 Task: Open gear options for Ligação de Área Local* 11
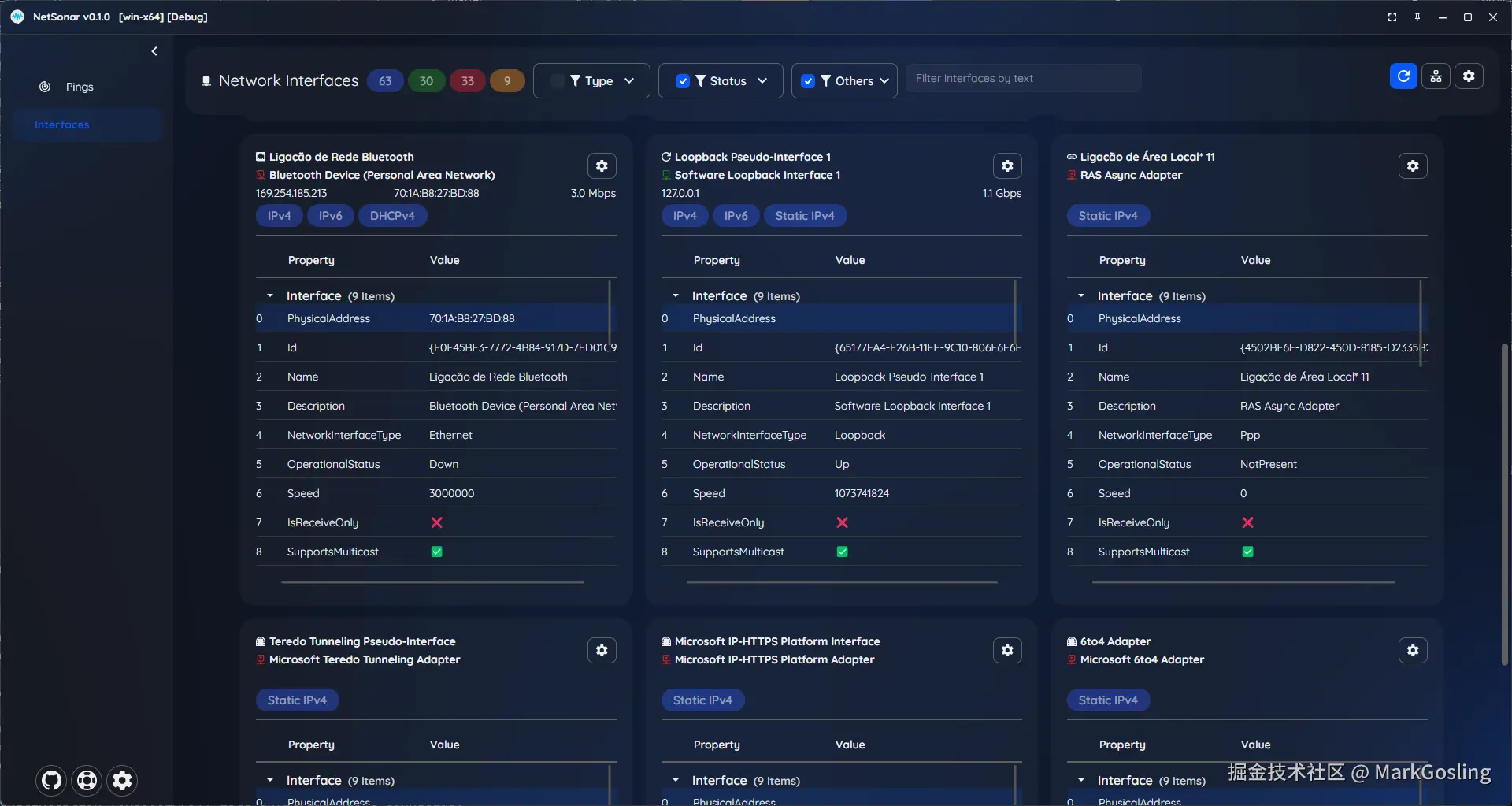[x=1413, y=166]
